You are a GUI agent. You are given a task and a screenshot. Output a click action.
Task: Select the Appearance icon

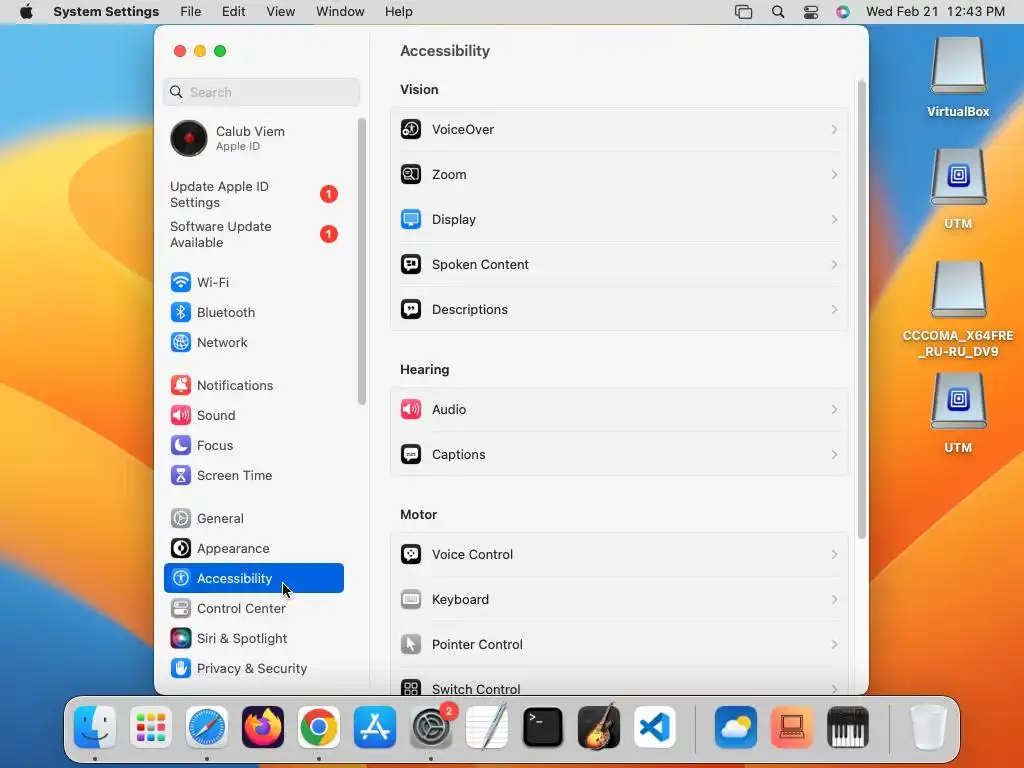[x=181, y=549]
